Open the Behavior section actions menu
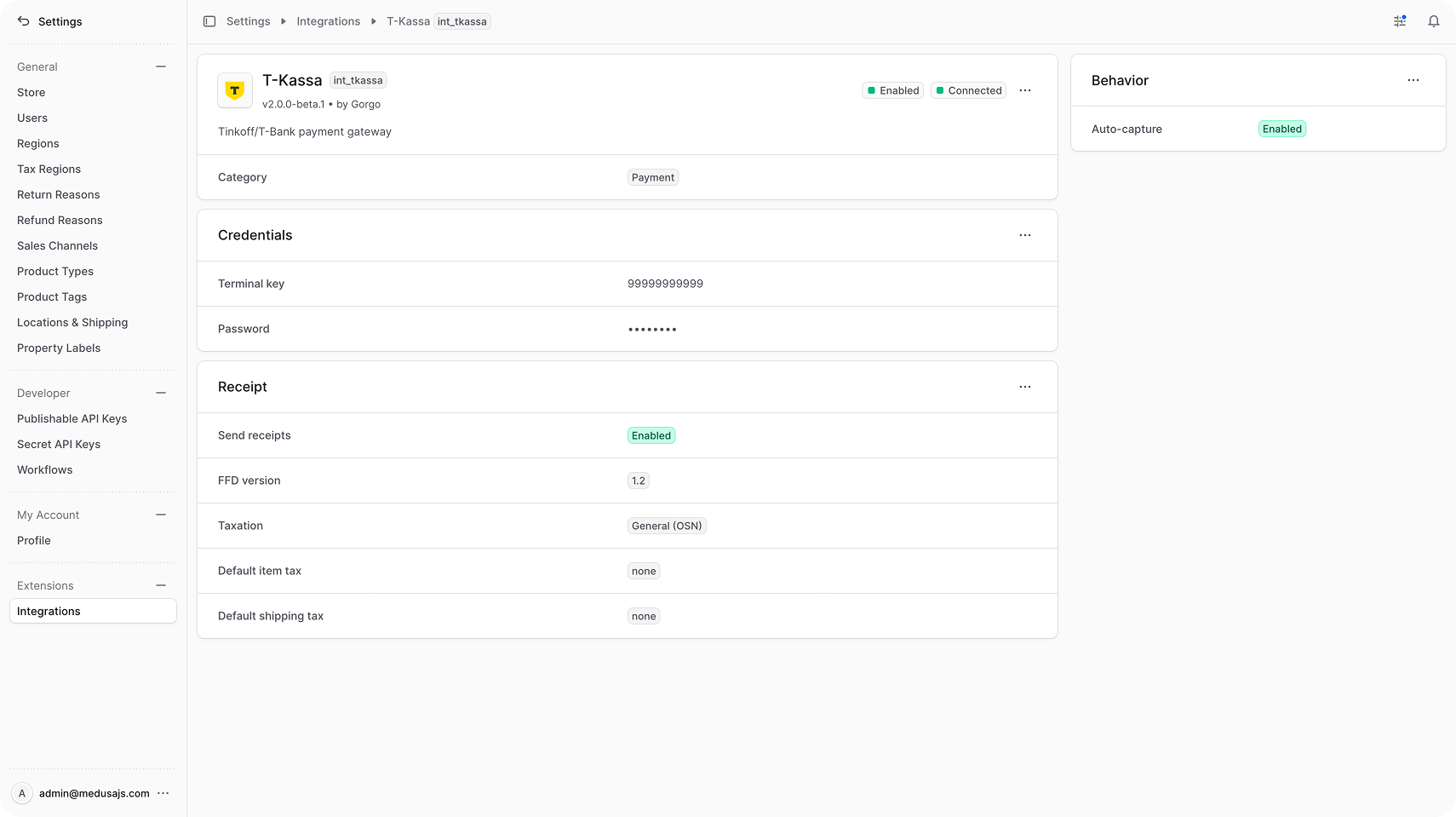The width and height of the screenshot is (1456, 817). pos(1413,80)
